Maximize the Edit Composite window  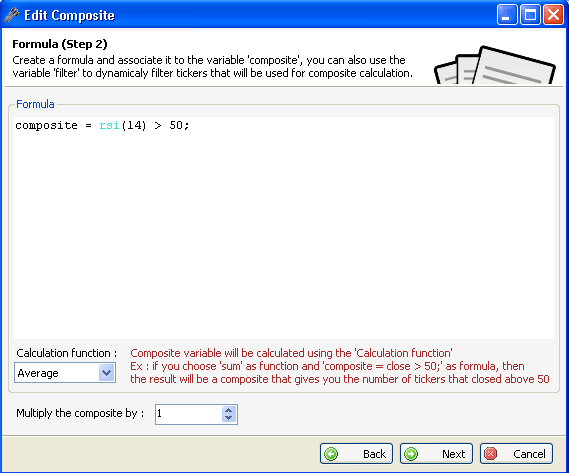(x=530, y=15)
